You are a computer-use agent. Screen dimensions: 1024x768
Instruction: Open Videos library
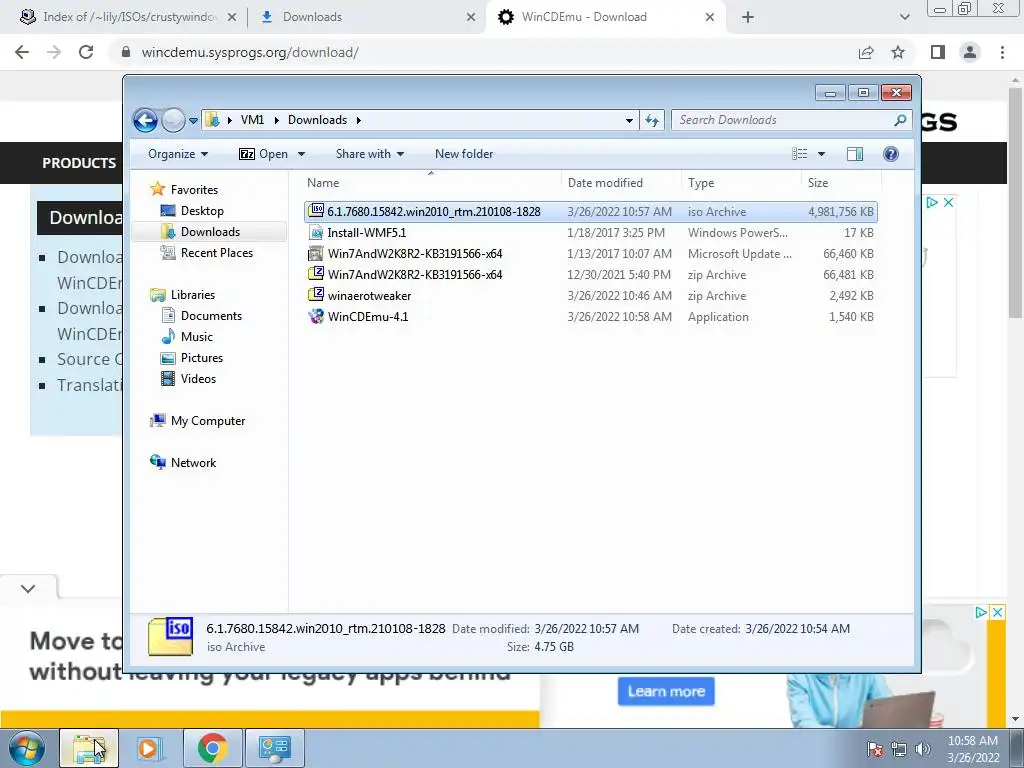(x=198, y=379)
